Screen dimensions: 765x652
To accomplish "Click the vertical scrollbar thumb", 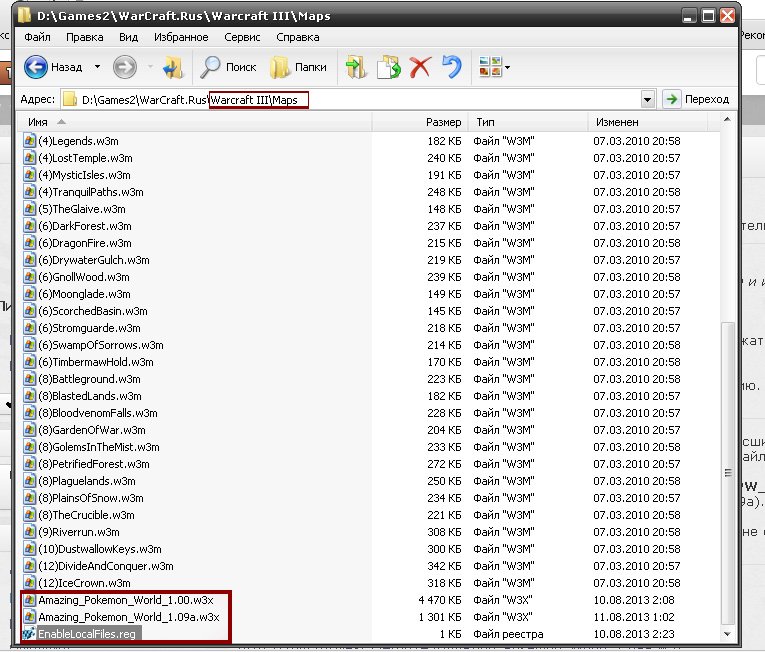I will [727, 472].
